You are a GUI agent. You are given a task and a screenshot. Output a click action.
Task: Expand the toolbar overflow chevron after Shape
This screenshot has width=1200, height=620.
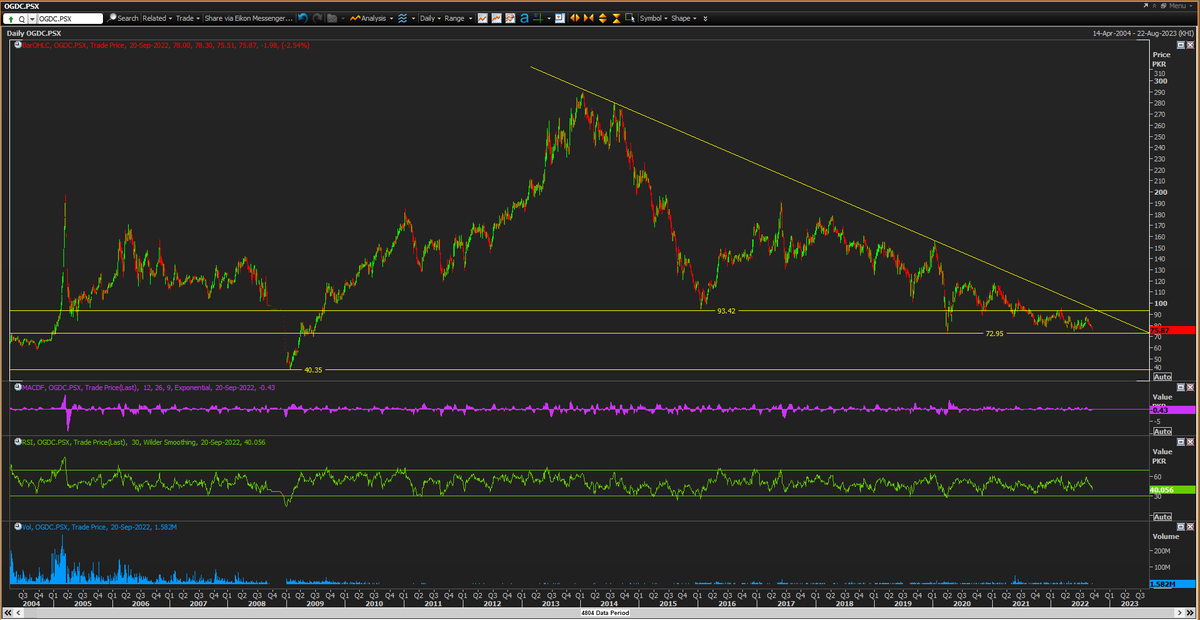coord(706,18)
